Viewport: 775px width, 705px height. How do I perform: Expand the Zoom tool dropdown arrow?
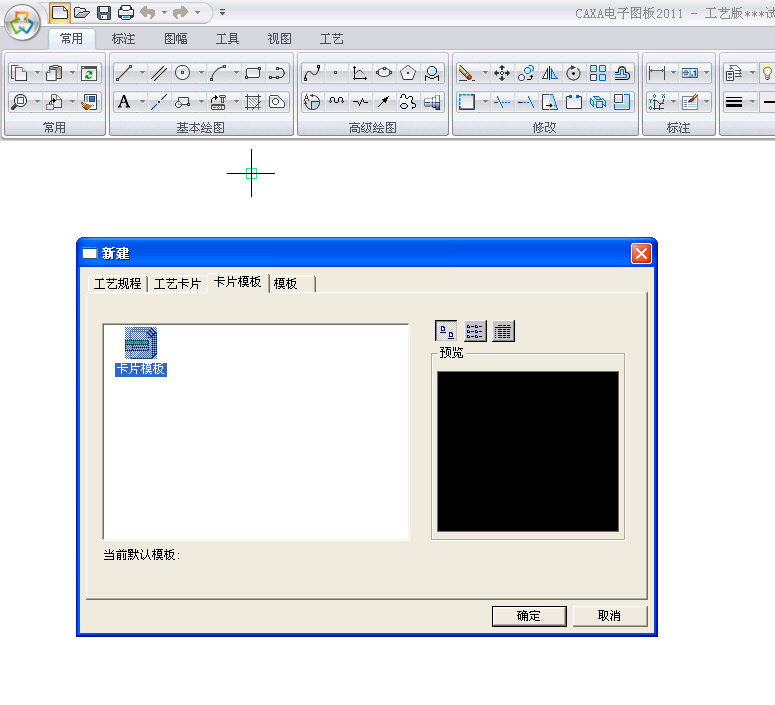[37, 102]
